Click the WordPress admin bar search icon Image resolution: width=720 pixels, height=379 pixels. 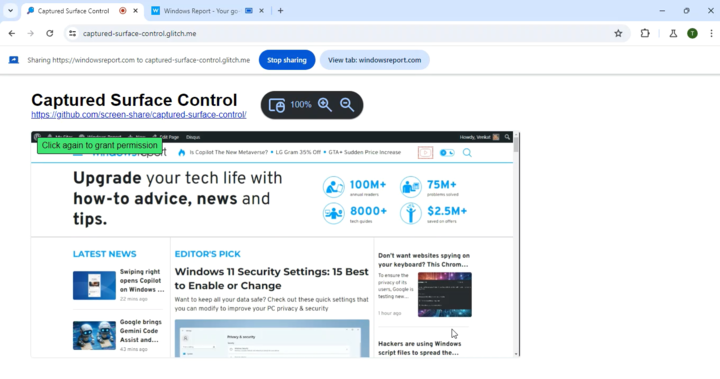coord(507,137)
